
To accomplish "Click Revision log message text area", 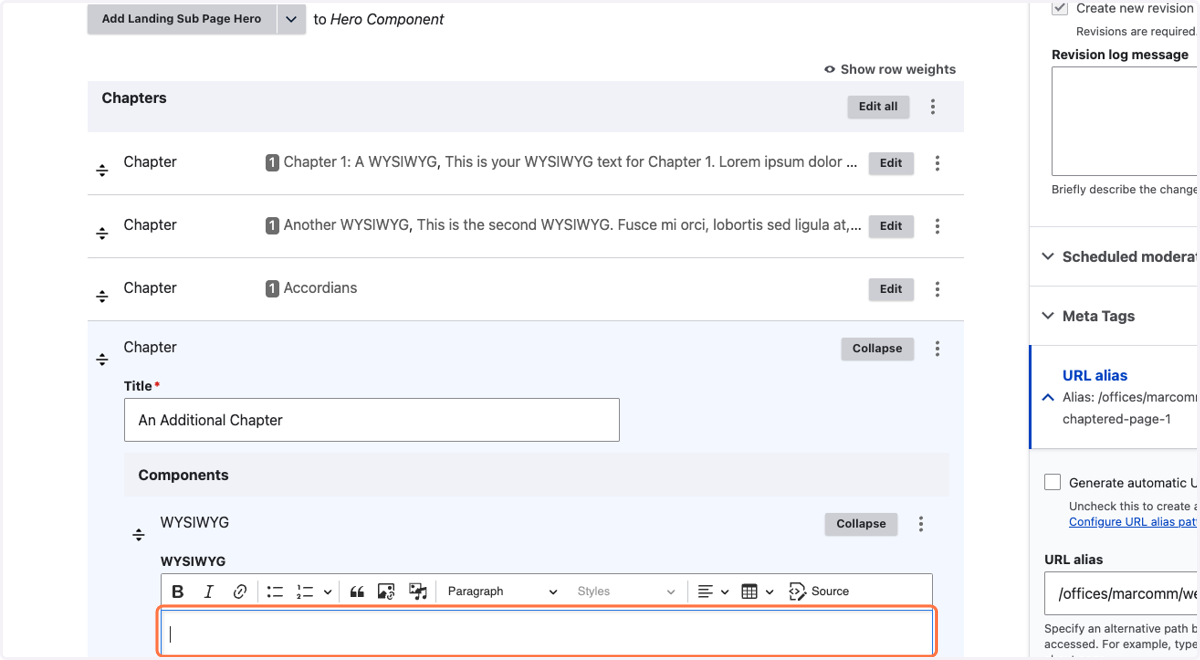I will (x=1125, y=122).
